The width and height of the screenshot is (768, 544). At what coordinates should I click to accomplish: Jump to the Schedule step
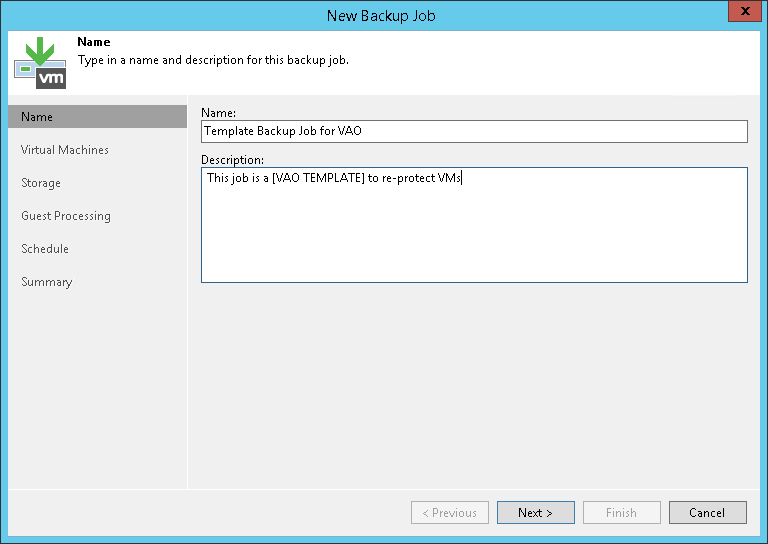(x=45, y=249)
